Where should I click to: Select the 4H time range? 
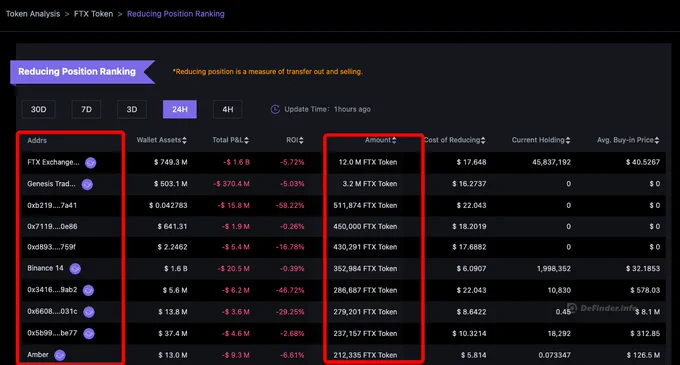point(228,109)
